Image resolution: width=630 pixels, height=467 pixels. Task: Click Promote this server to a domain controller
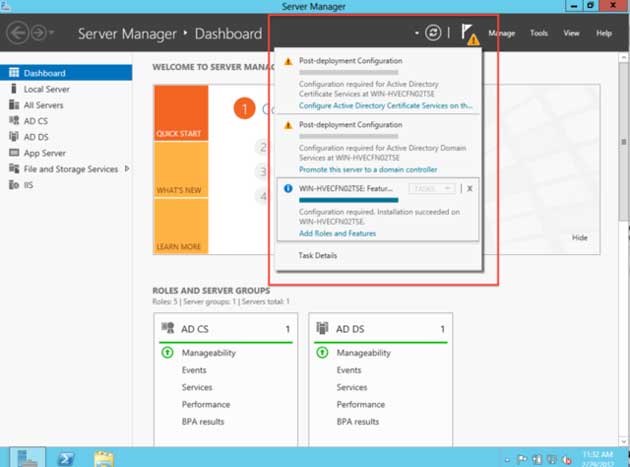coord(368,170)
